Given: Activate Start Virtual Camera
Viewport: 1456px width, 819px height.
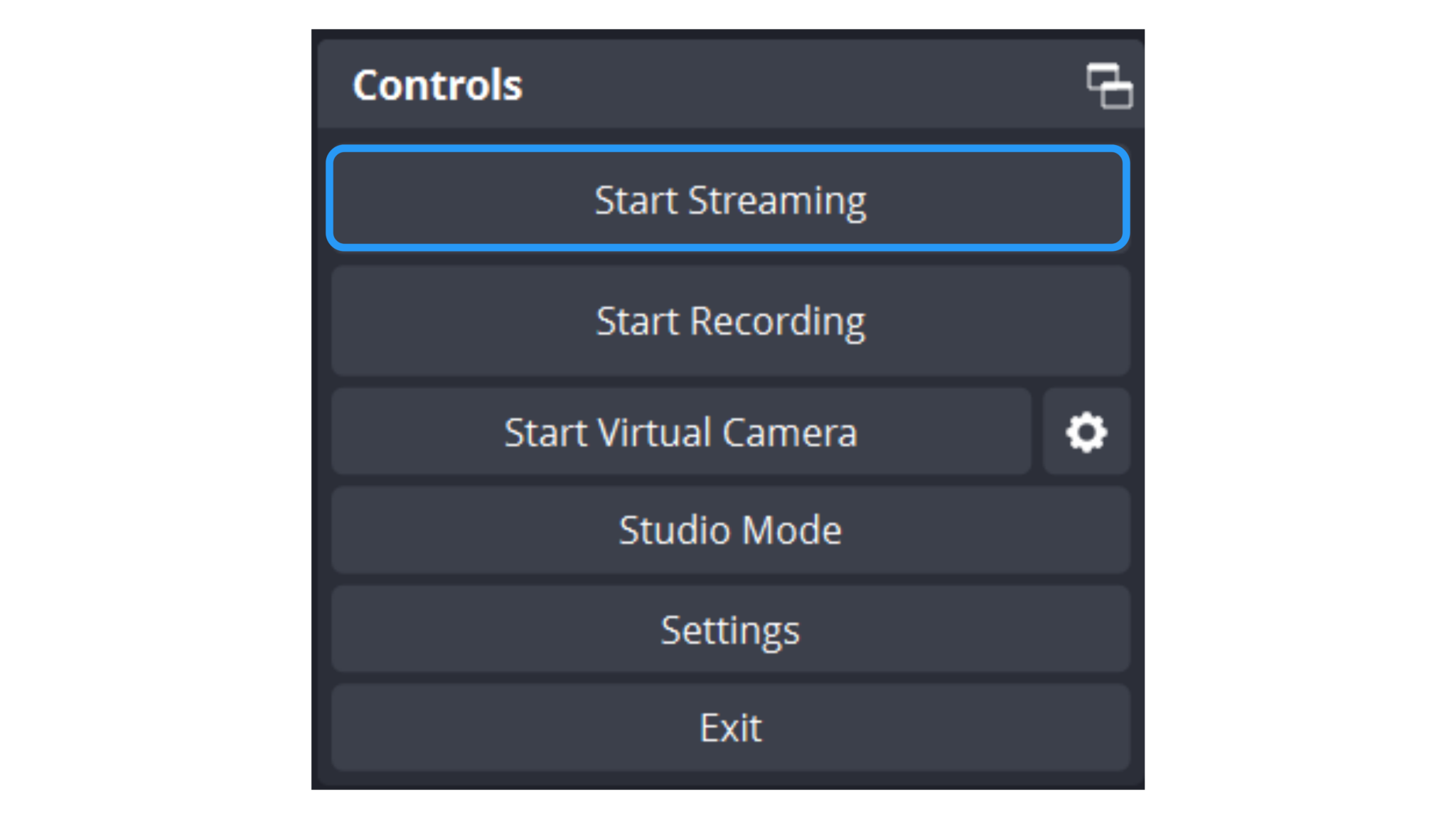Looking at the screenshot, I should point(680,431).
